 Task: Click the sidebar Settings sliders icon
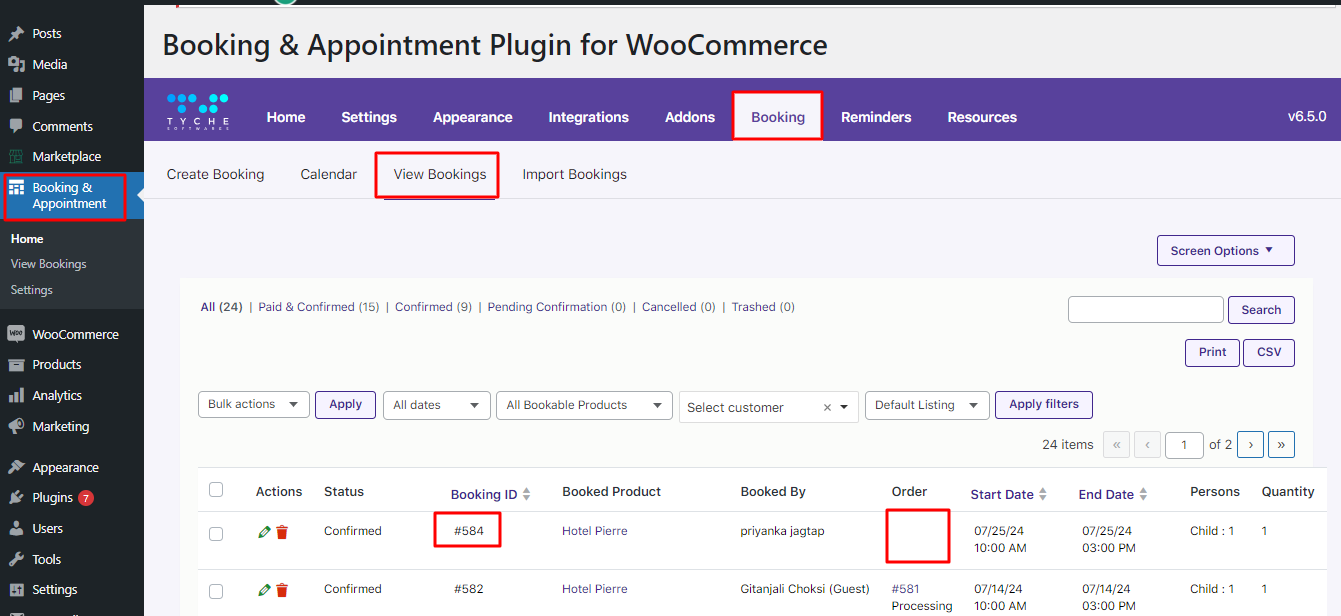[16, 589]
